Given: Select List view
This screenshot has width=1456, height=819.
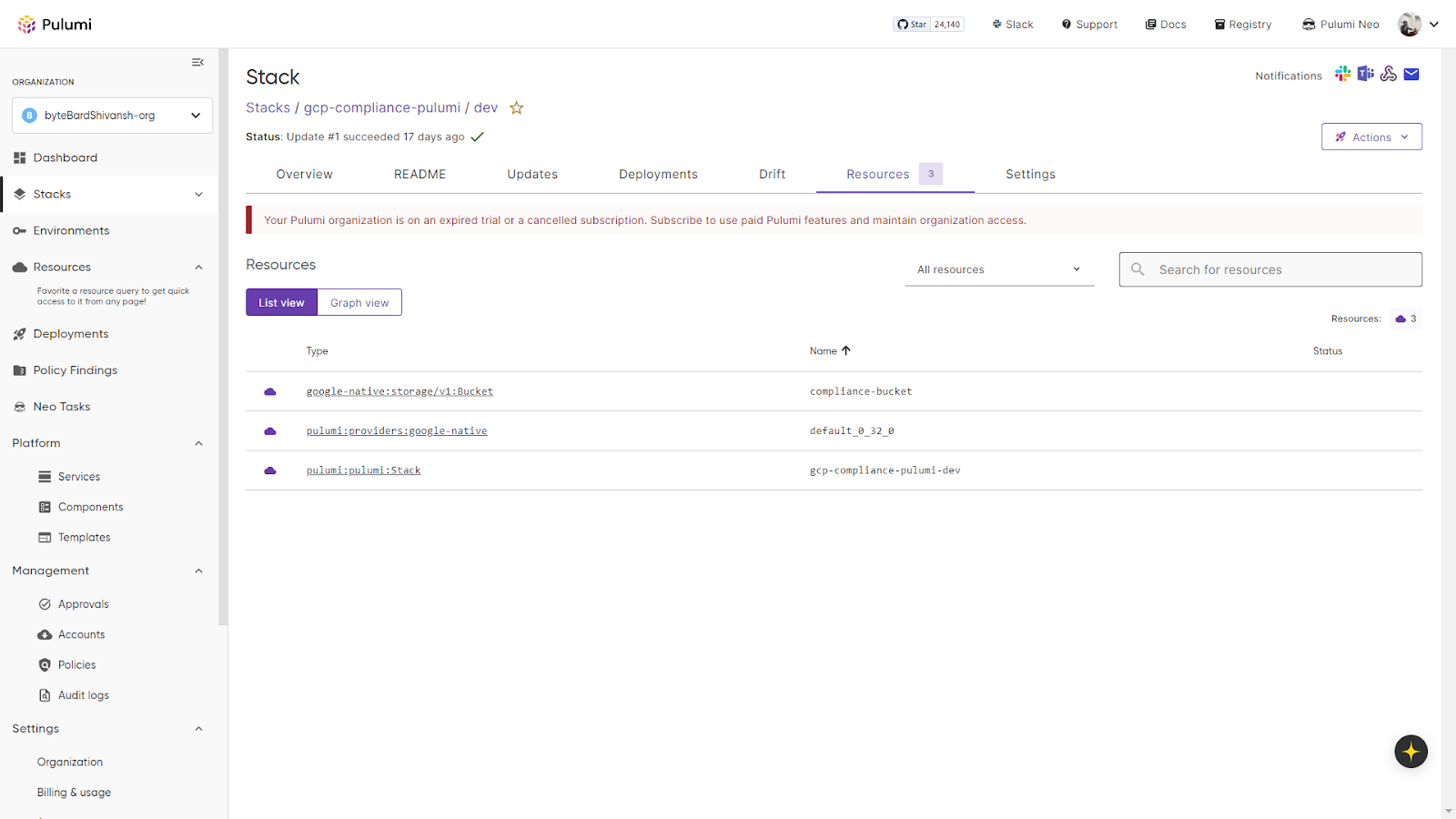Looking at the screenshot, I should (x=281, y=302).
